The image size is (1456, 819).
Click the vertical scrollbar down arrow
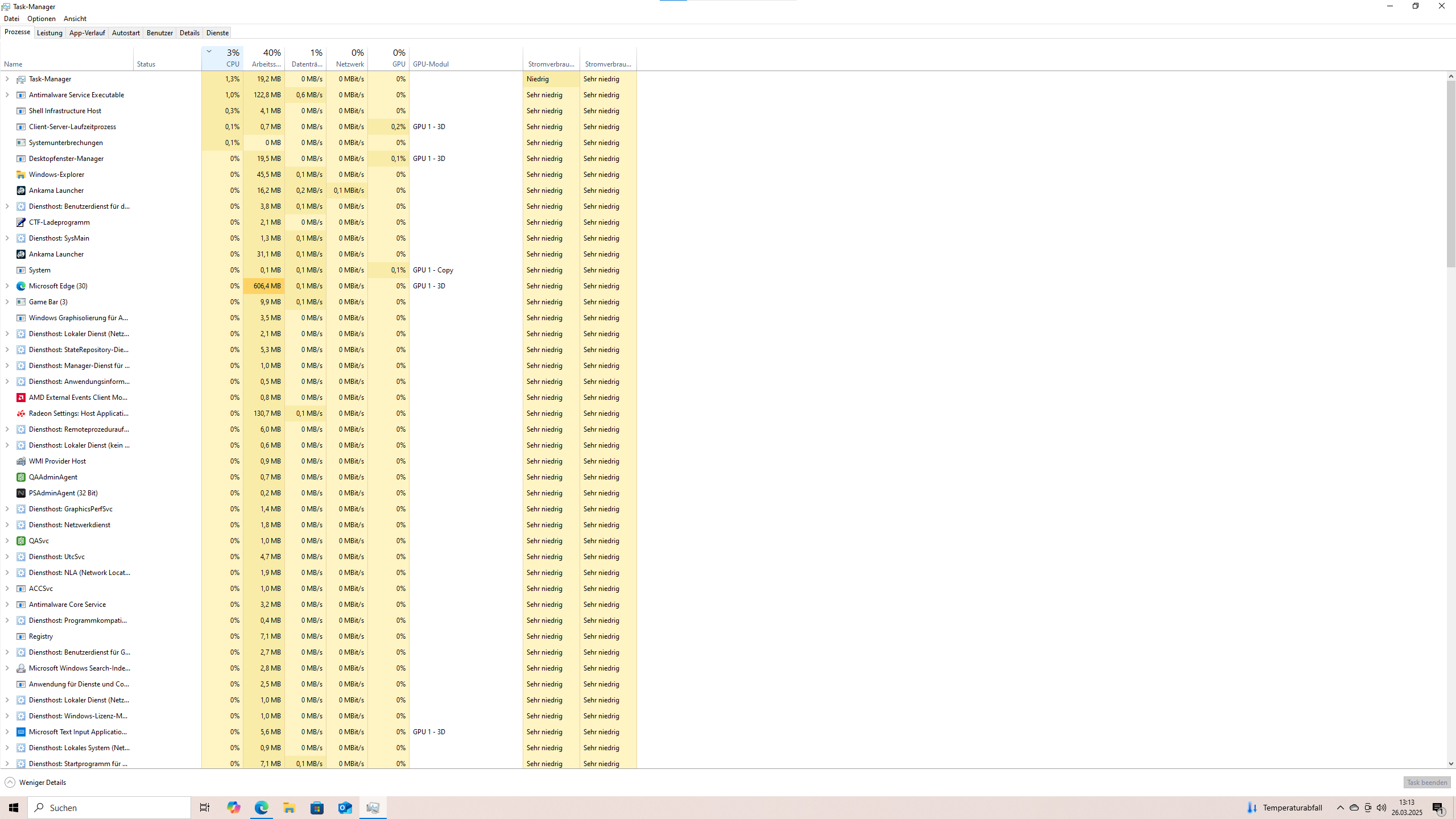tap(1451, 764)
